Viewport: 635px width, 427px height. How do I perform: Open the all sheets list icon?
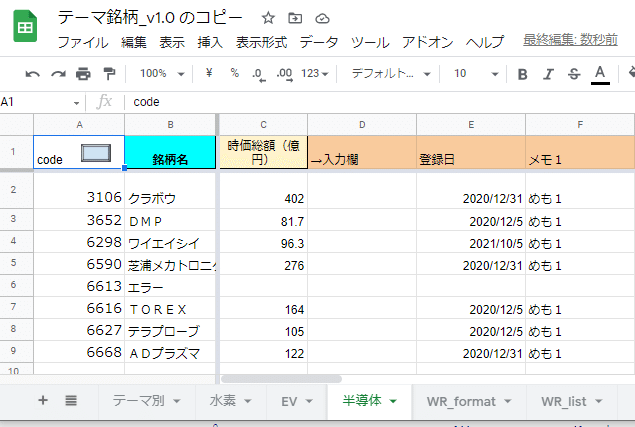[x=71, y=401]
